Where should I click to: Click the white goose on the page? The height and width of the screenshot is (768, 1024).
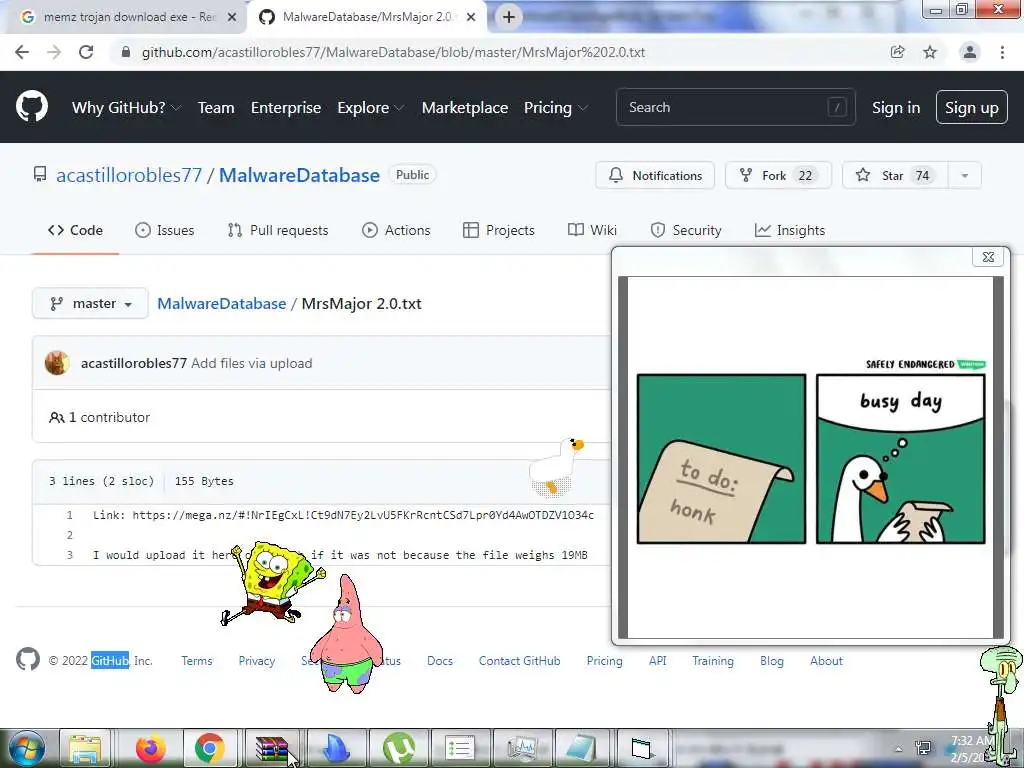pos(556,466)
